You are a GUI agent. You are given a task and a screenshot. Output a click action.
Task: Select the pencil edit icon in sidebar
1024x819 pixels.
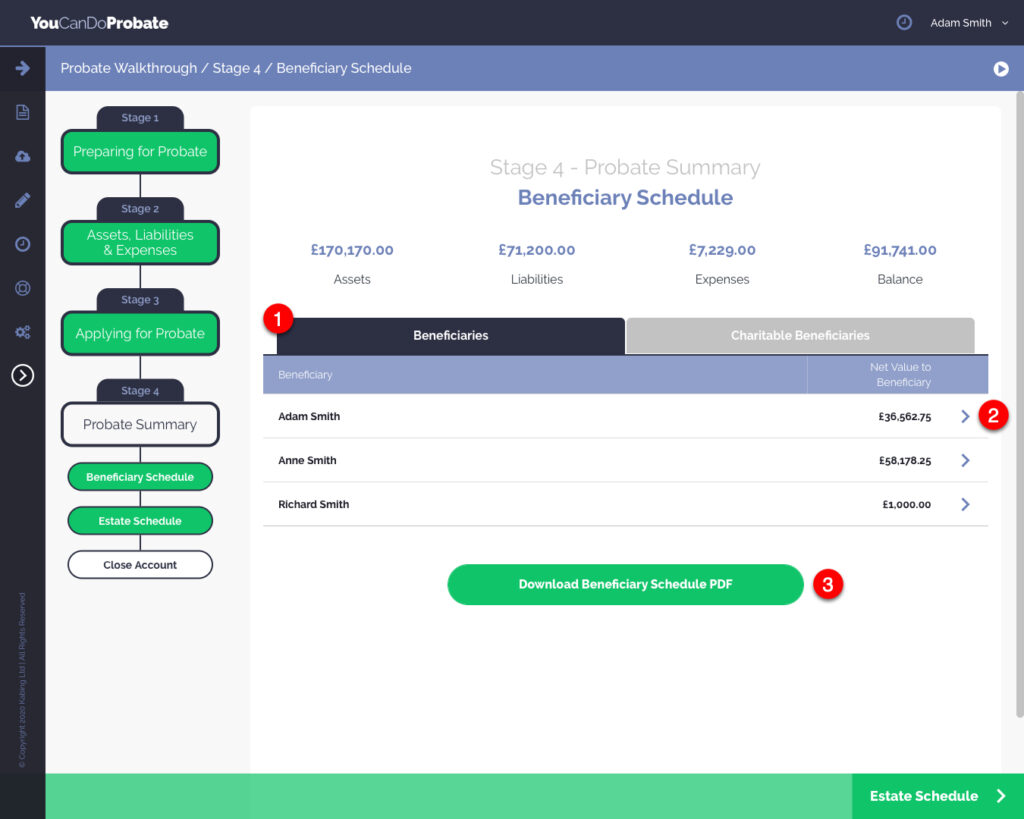click(x=22, y=200)
